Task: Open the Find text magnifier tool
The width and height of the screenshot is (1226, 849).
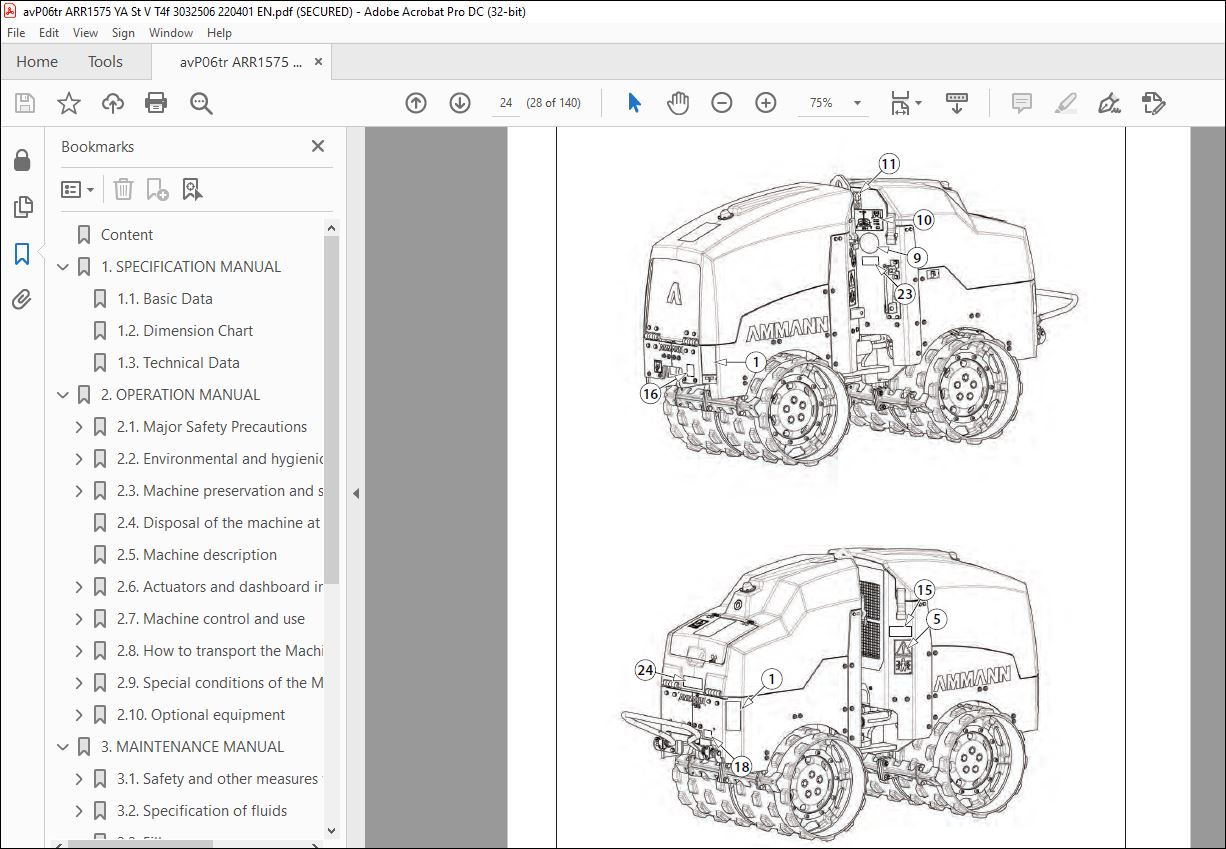Action: 201,103
